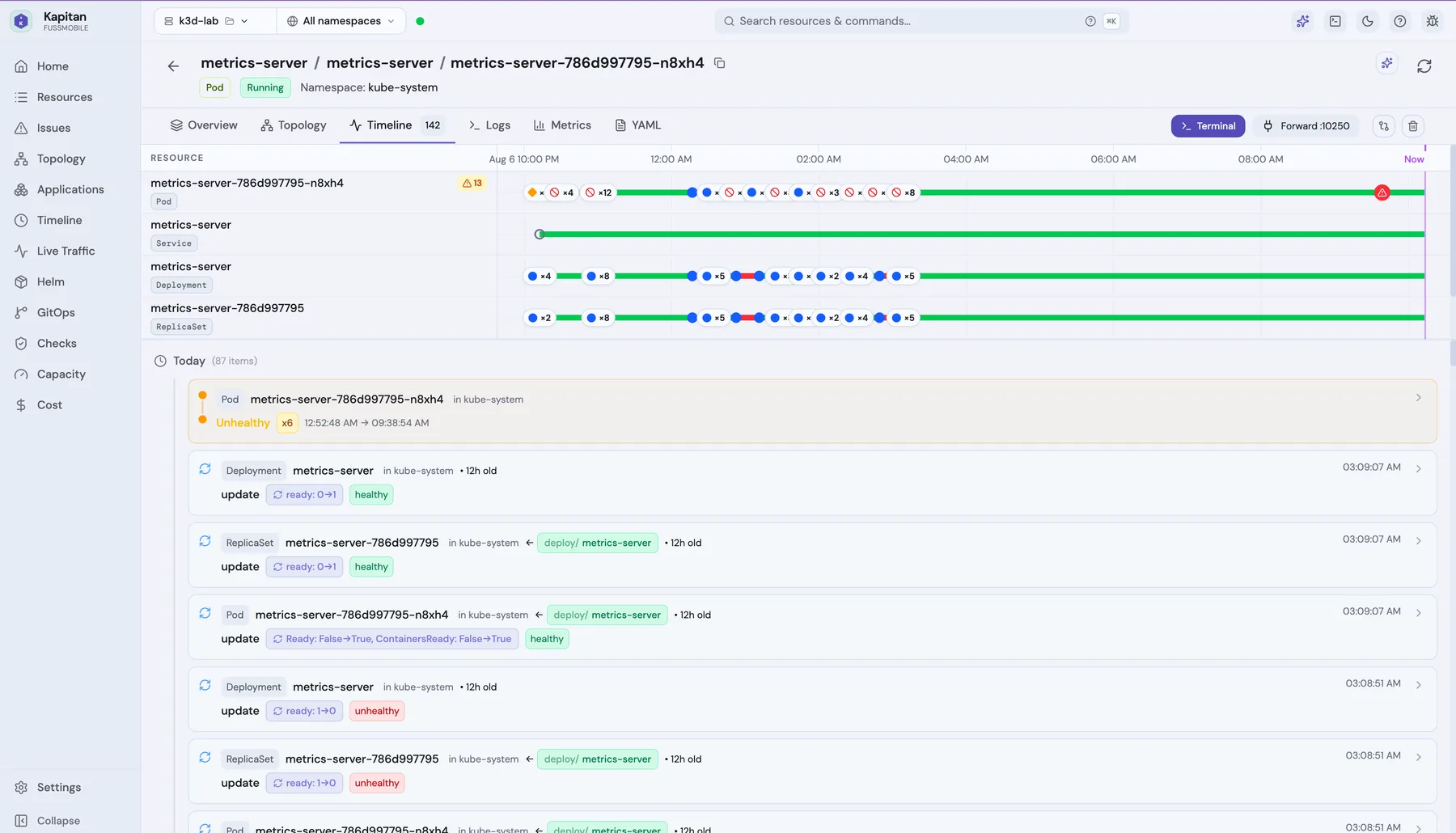Collapse the sidebar

58,820
